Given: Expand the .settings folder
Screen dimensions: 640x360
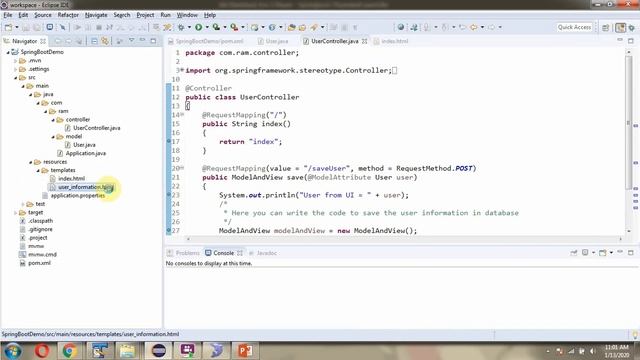Looking at the screenshot, I should (x=16, y=69).
